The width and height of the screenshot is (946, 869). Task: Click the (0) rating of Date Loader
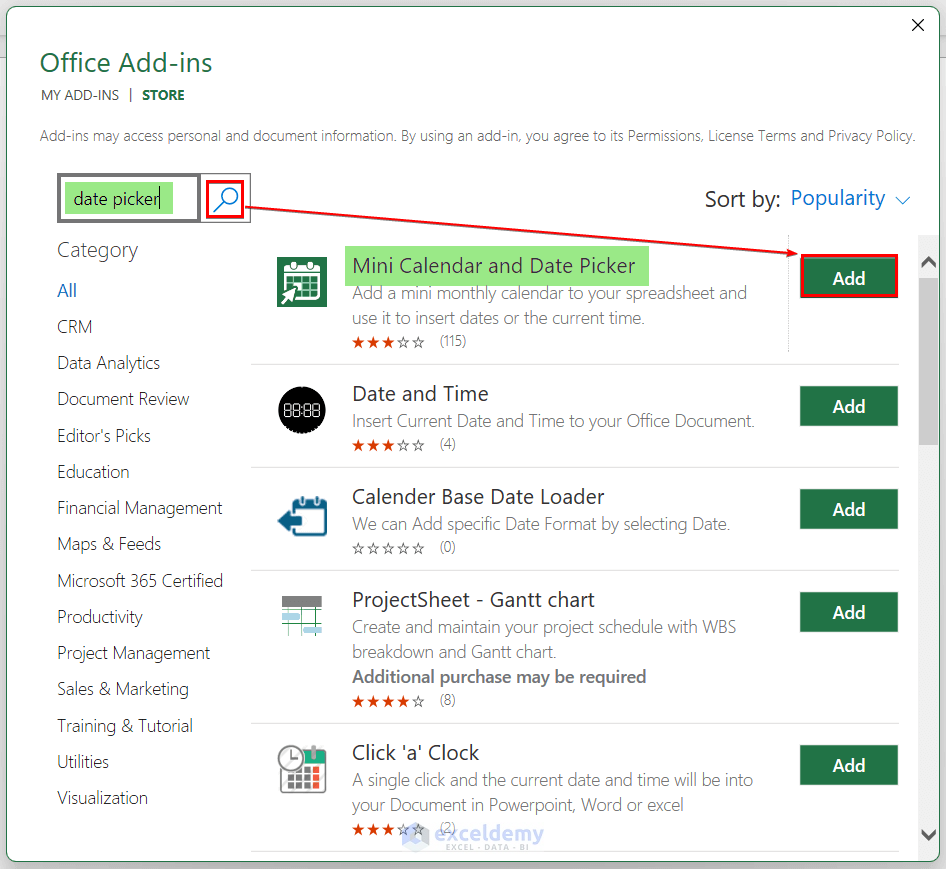click(x=447, y=547)
